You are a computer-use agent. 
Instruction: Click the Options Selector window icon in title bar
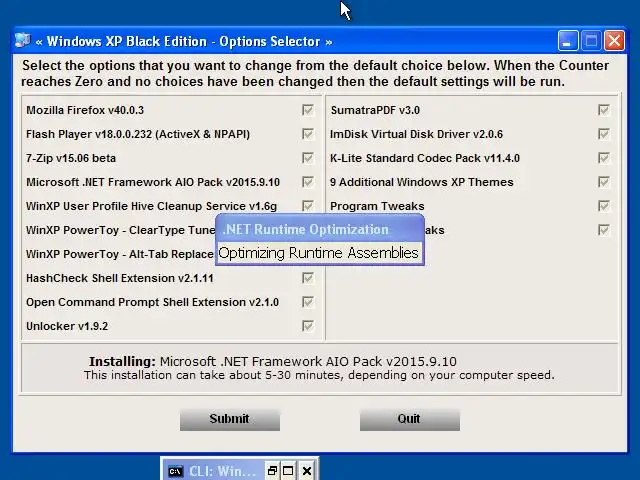pyautogui.click(x=23, y=41)
